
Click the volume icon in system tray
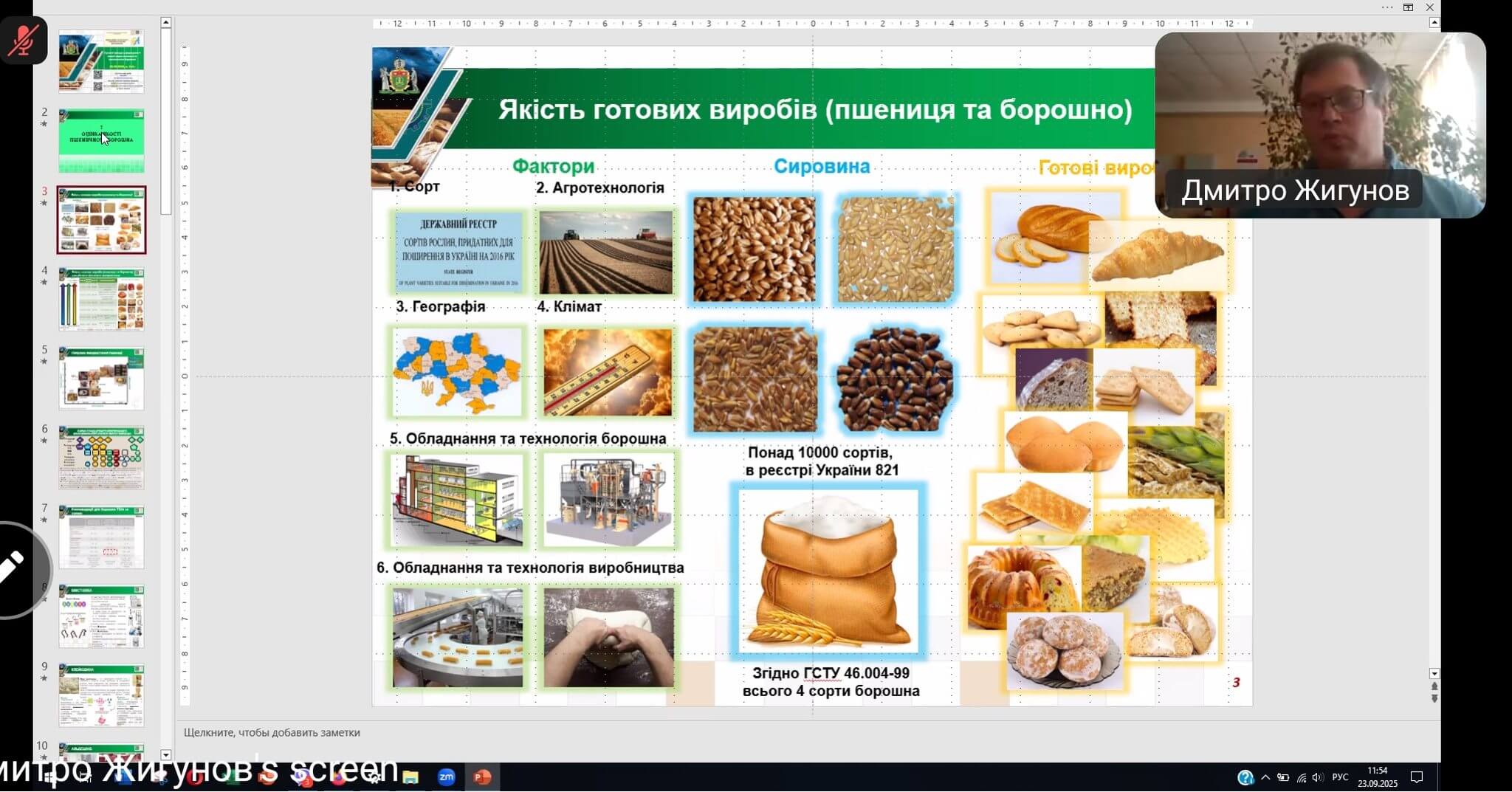(x=1318, y=777)
